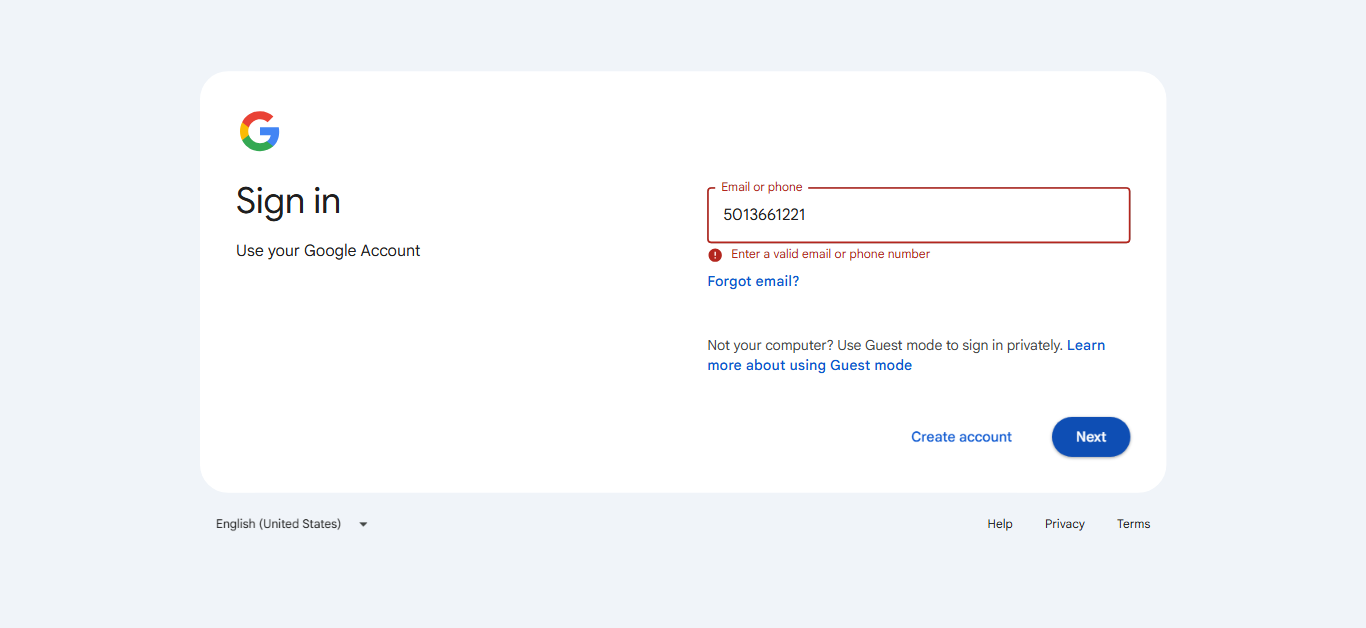The height and width of the screenshot is (628, 1366).
Task: Click the red error alert icon
Action: (x=715, y=255)
